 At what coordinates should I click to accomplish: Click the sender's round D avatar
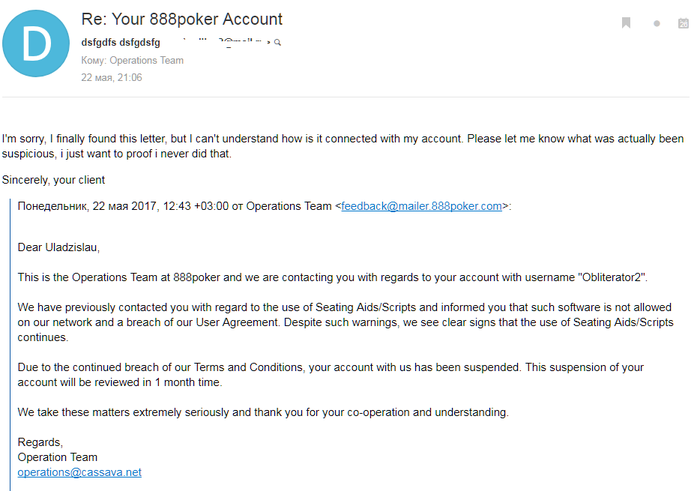point(36,44)
